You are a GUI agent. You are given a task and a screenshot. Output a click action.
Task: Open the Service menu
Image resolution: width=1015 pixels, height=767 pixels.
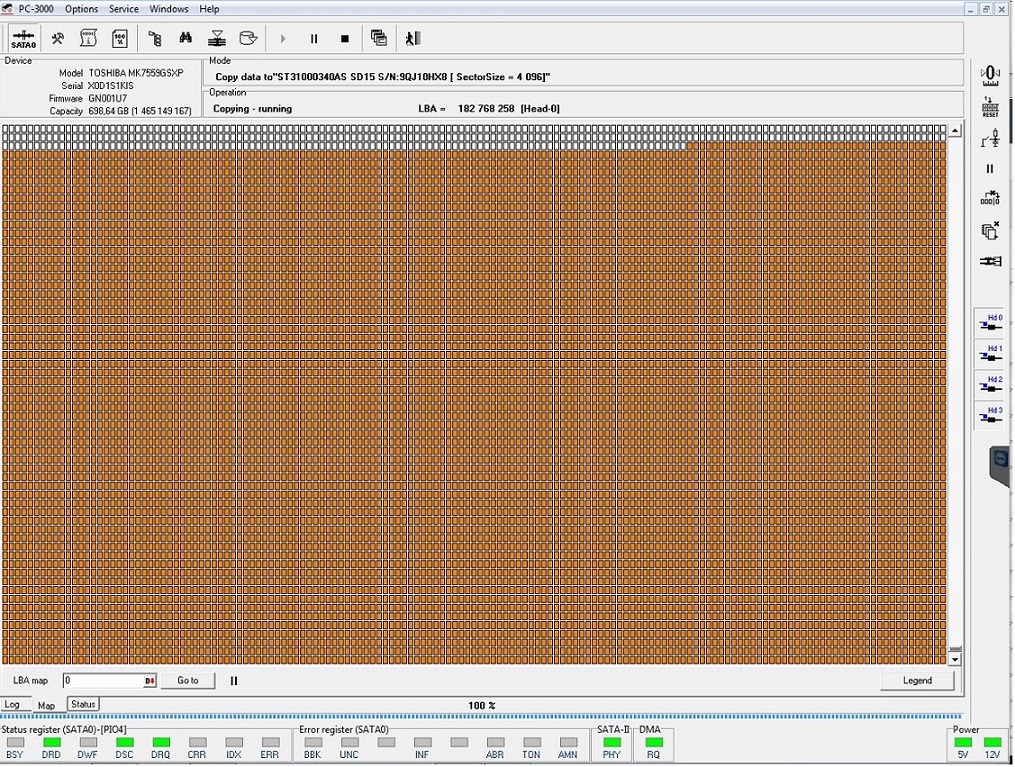124,9
